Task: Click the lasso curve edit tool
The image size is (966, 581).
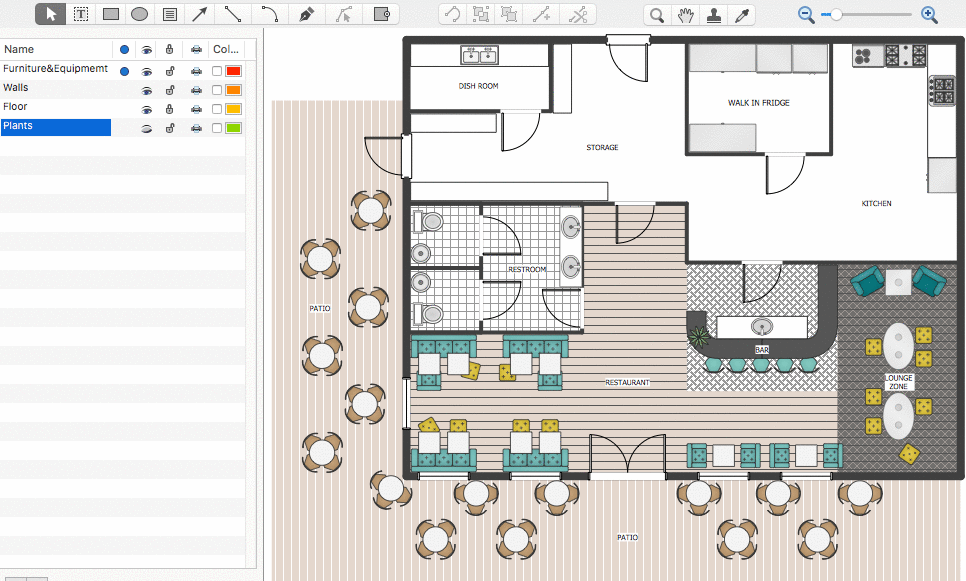Action: coord(453,14)
